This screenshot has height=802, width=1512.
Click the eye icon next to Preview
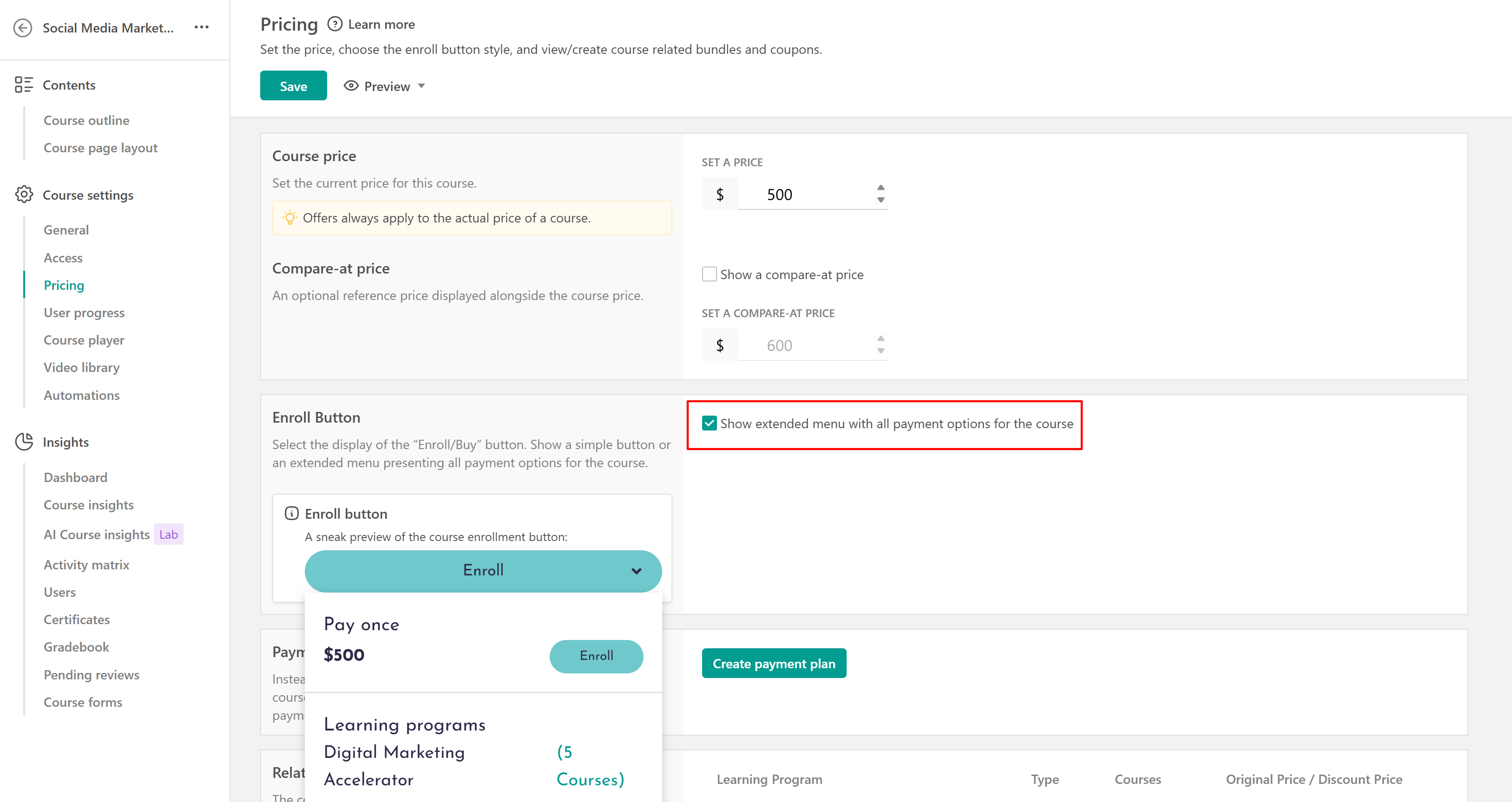350,85
